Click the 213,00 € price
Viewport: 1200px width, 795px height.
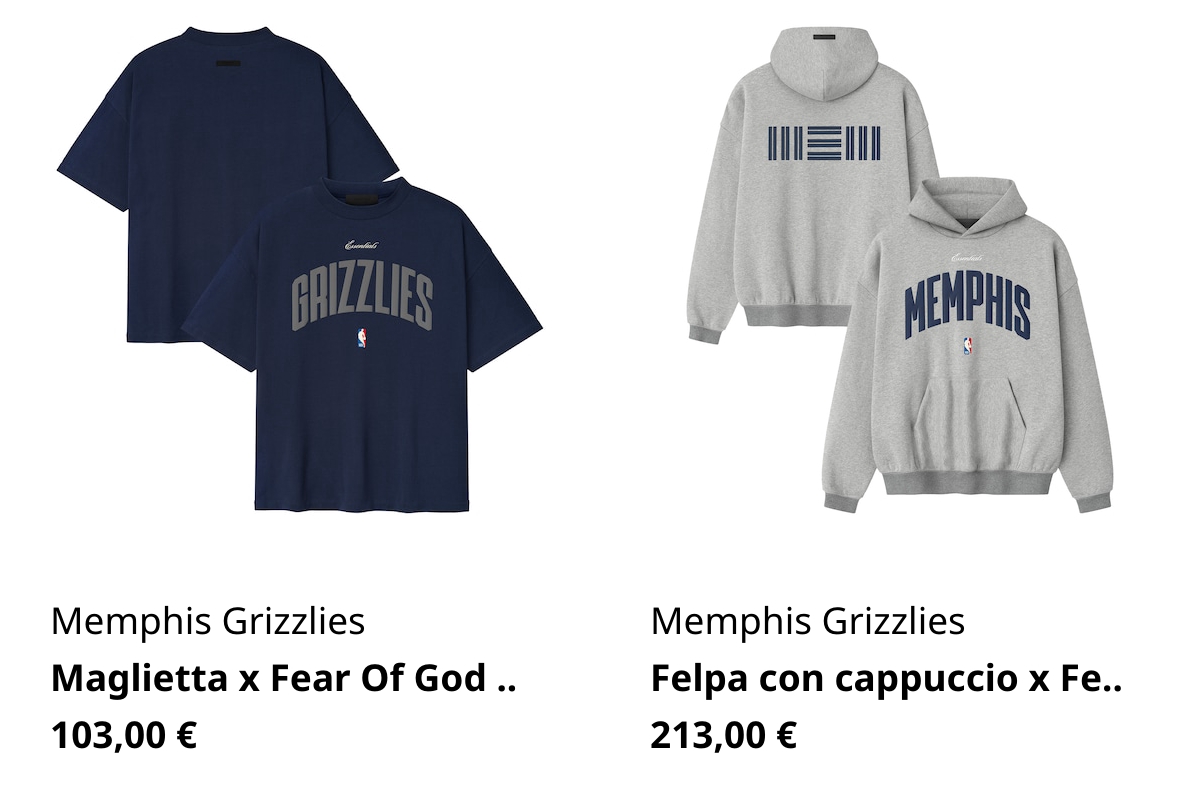(724, 735)
